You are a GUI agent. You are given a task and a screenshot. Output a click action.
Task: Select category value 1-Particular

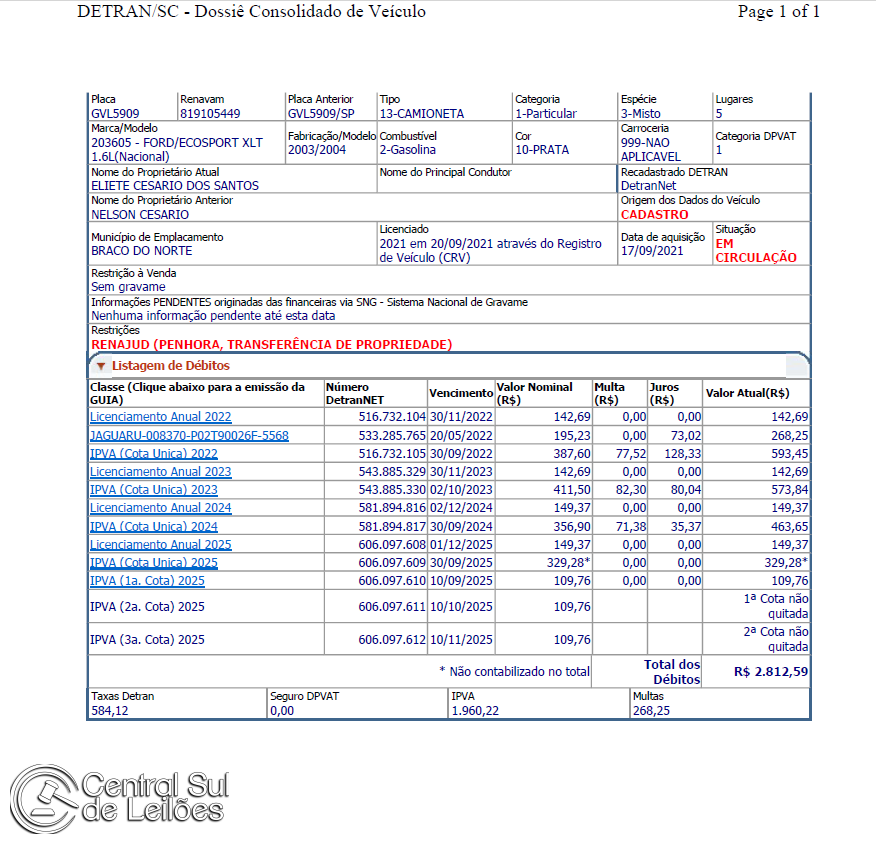[546, 113]
